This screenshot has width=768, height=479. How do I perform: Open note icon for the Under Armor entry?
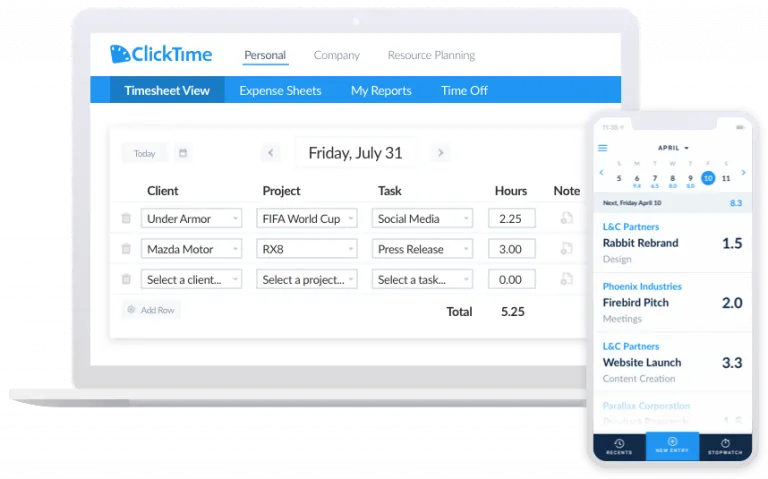(566, 218)
